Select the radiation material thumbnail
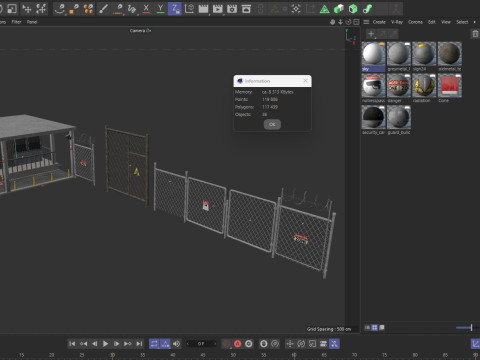480x360 pixels. click(x=424, y=85)
